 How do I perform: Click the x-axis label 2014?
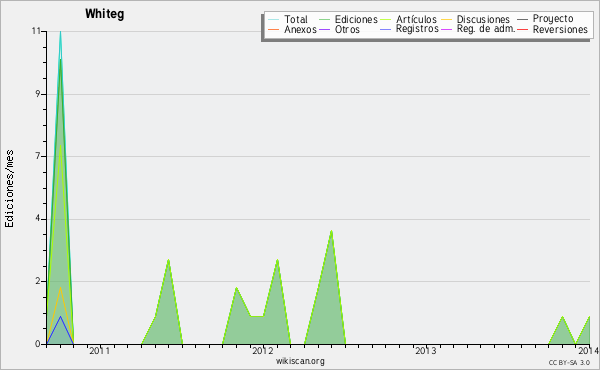click(x=589, y=351)
